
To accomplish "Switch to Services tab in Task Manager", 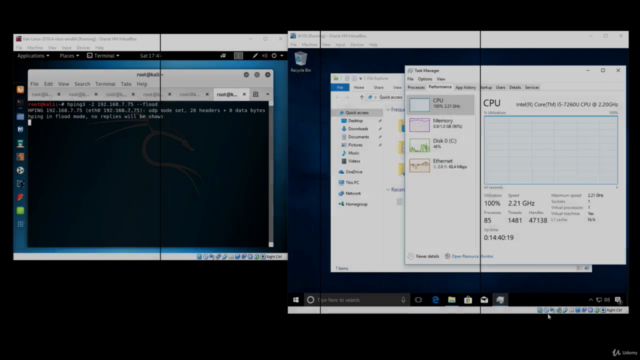I will (532, 87).
